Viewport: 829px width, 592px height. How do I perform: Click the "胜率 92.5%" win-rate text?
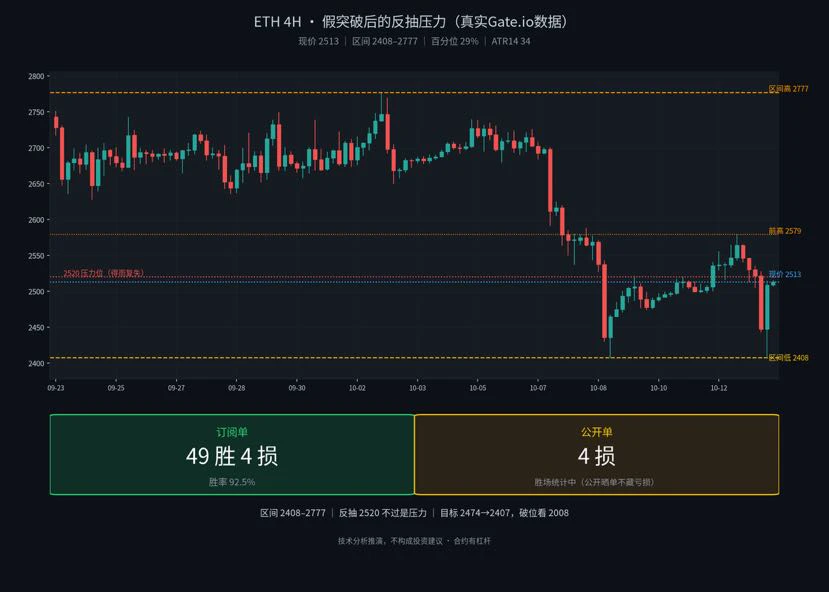click(232, 482)
